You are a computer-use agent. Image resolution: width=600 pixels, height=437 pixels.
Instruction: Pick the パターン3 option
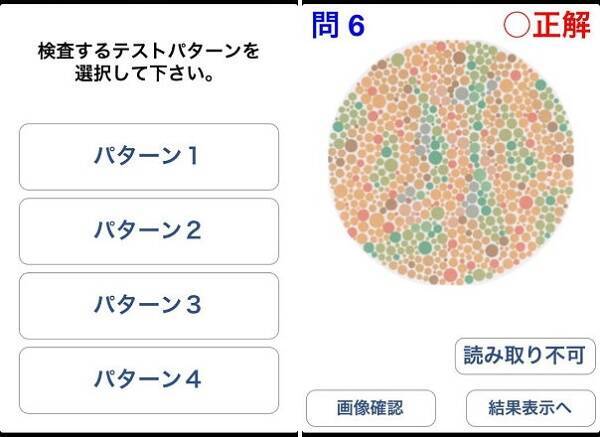148,305
